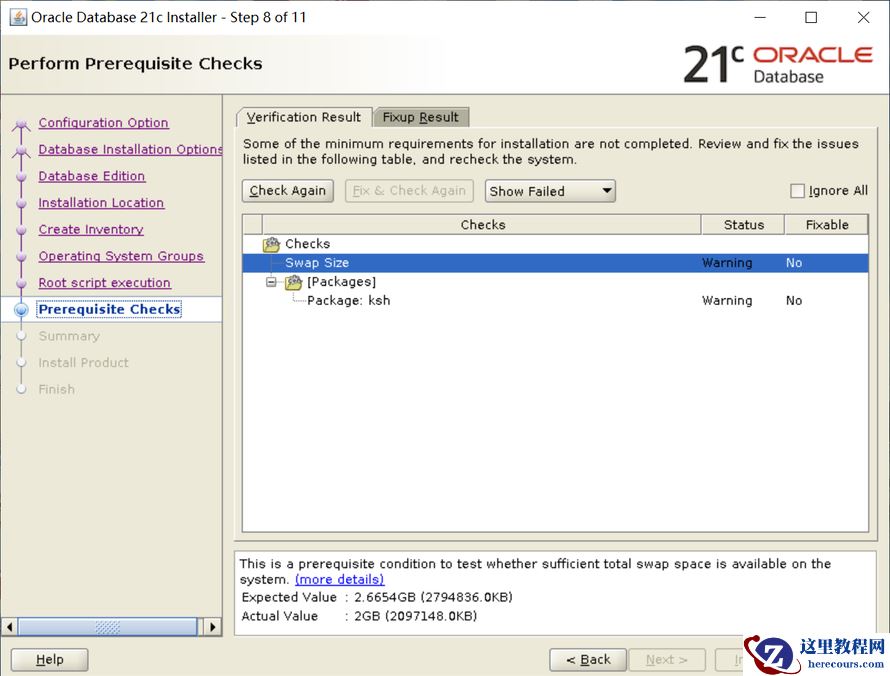The height and width of the screenshot is (676, 890).
Task: Close the installer window
Action: 863,18
